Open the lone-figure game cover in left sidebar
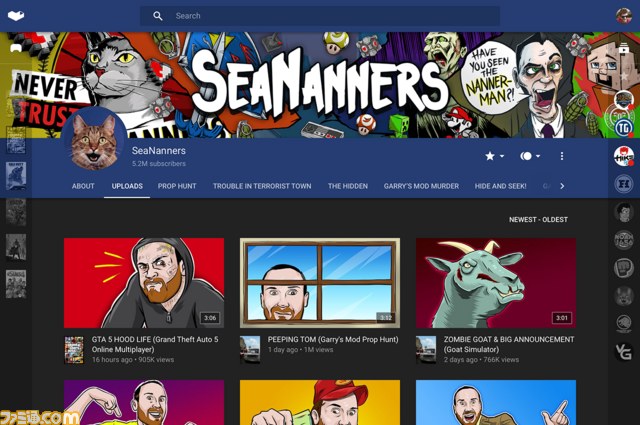This screenshot has width=640, height=425. coord(16,247)
